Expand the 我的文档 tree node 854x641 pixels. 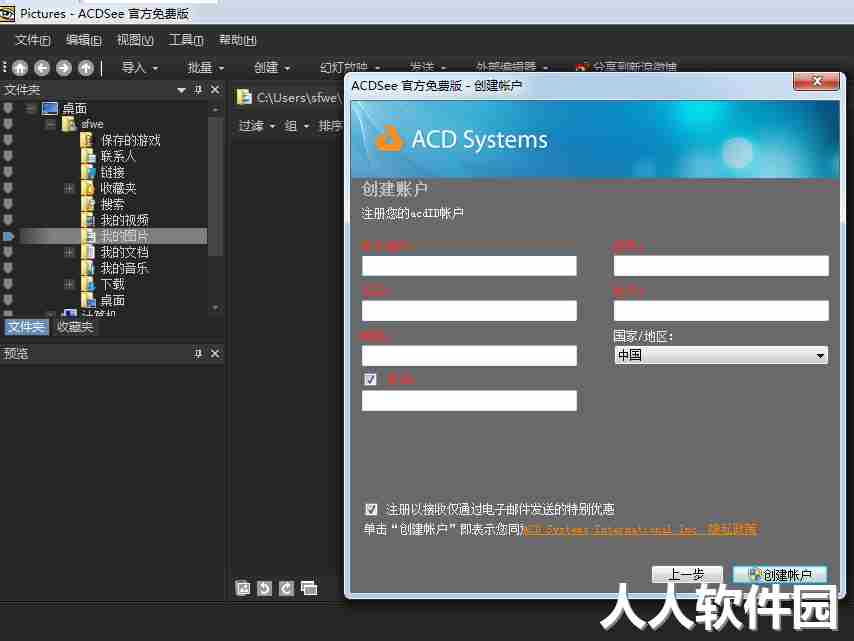point(69,252)
